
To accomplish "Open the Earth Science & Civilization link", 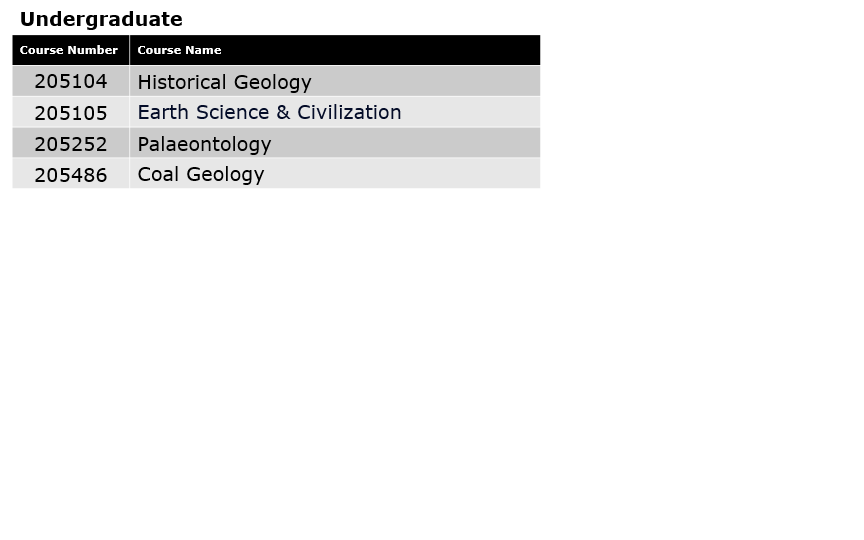I will click(269, 112).
